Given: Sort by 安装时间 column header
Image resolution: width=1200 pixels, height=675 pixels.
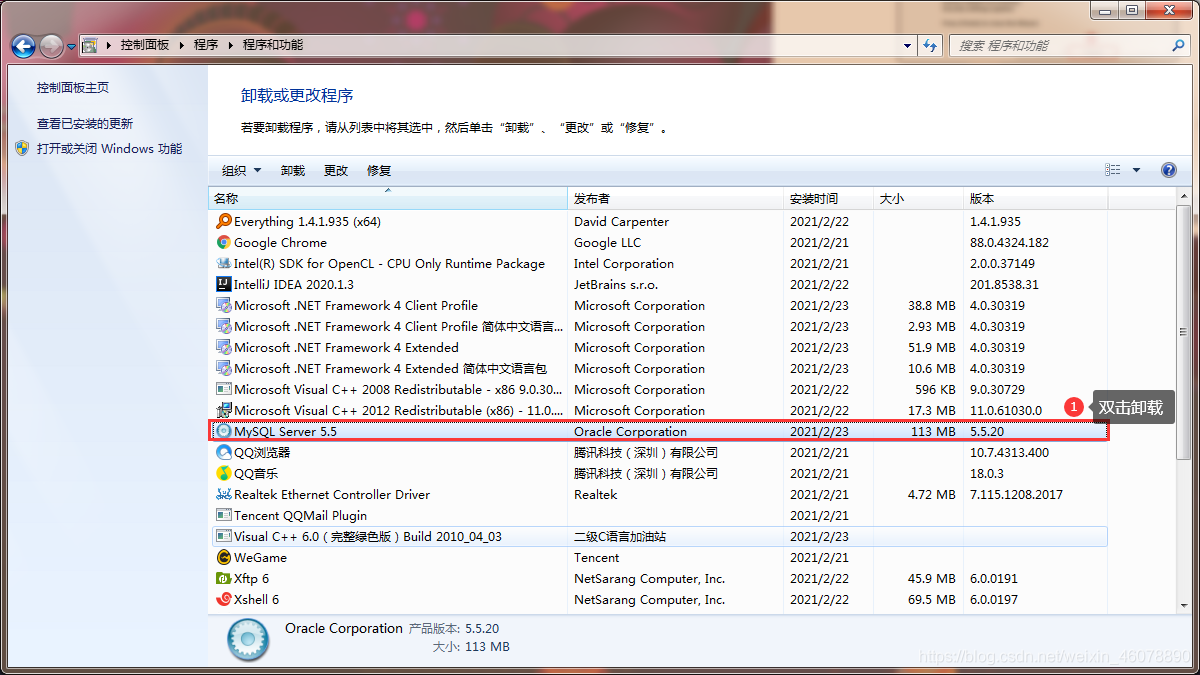Looking at the screenshot, I should click(829, 199).
